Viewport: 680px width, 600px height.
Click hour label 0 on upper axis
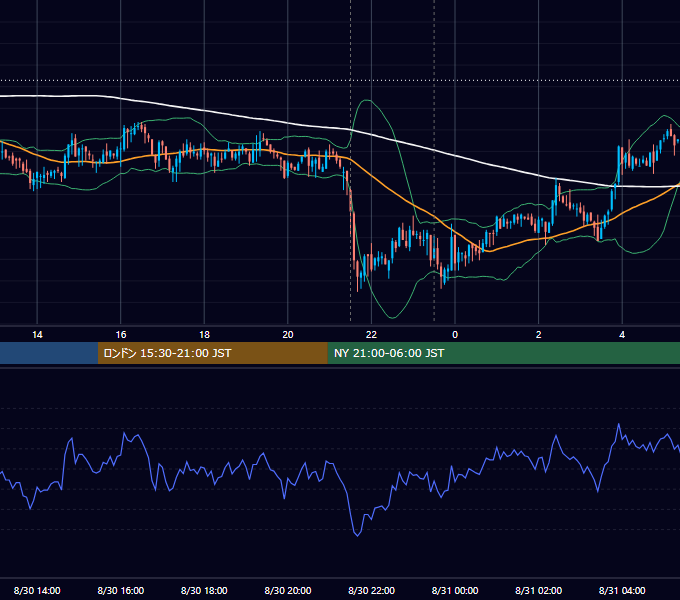[455, 335]
